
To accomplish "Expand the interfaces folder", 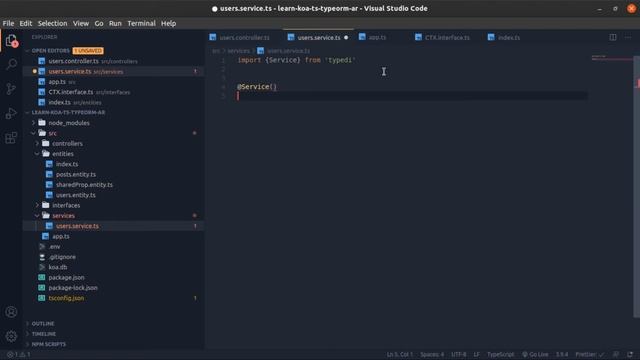I will coord(37,205).
